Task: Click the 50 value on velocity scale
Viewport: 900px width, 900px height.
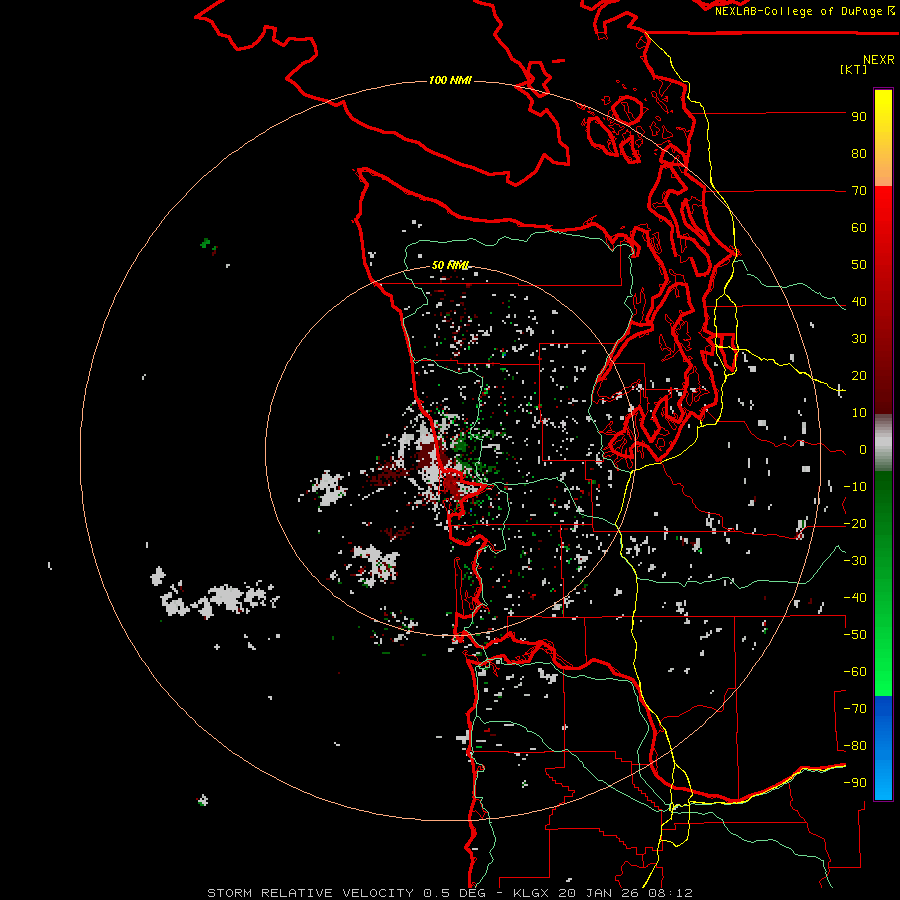Action: [859, 265]
